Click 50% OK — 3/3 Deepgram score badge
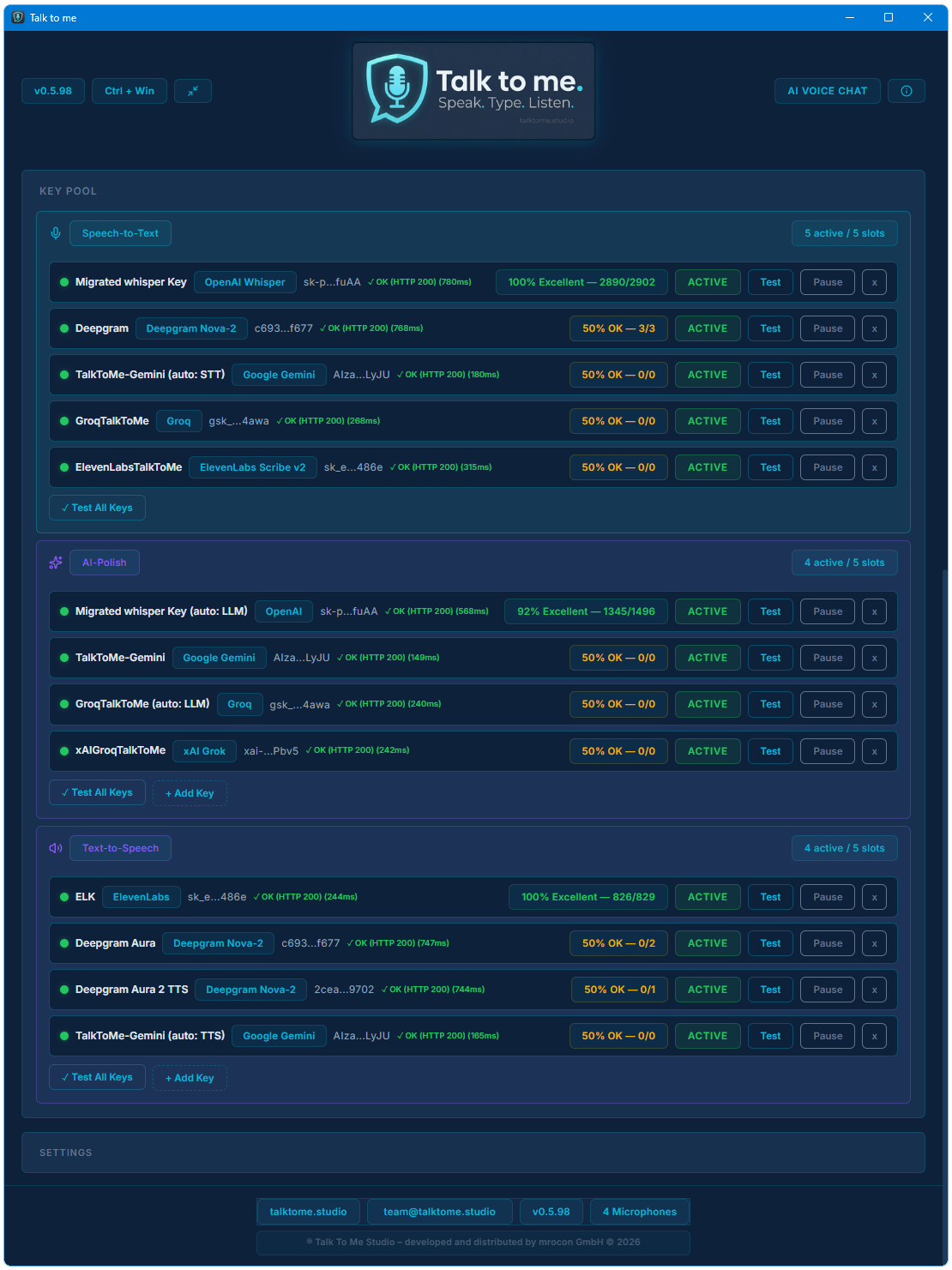This screenshot has height=1270, width=952. point(618,328)
